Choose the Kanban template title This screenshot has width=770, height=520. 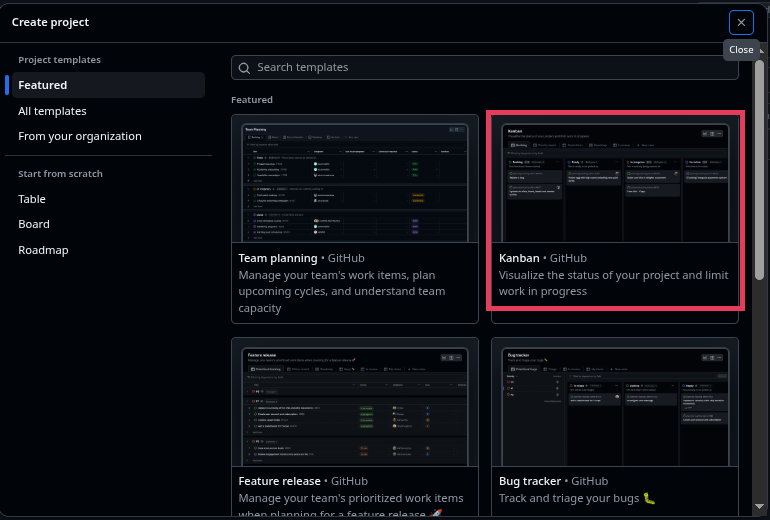(519, 258)
